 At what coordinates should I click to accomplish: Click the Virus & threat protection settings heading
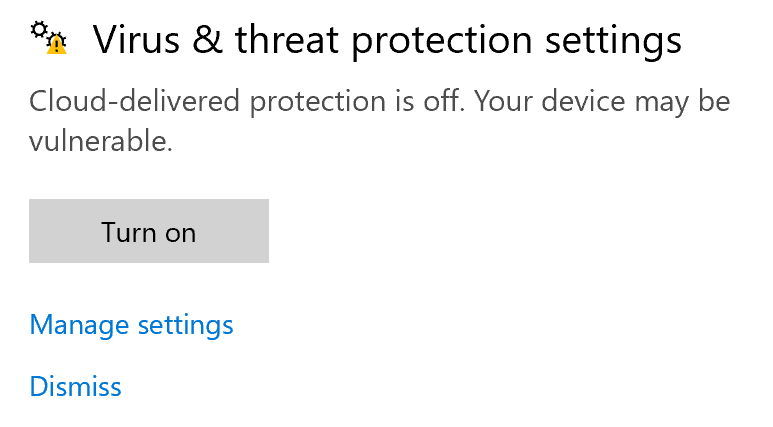386,40
